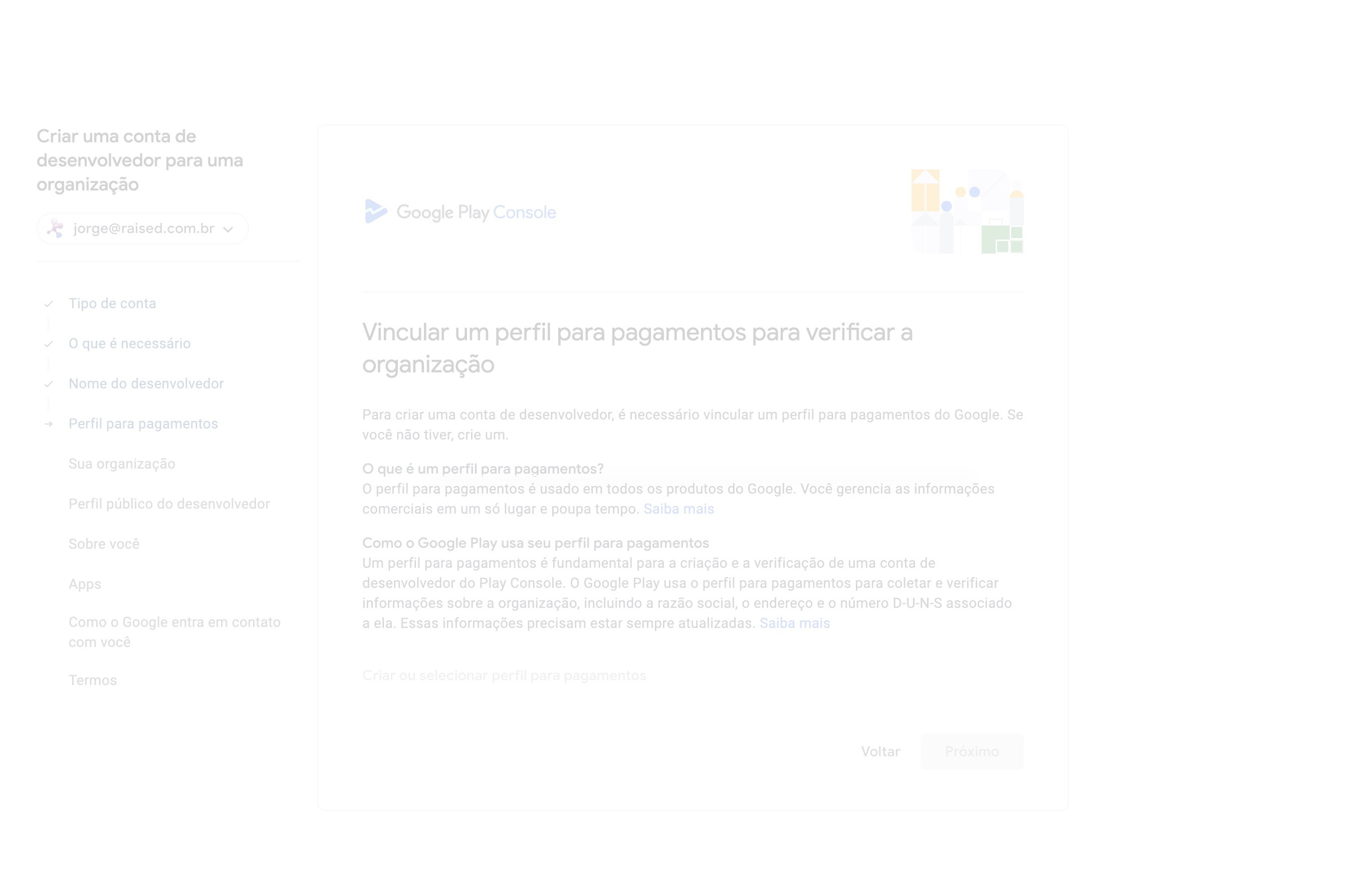The height and width of the screenshot is (876, 1372).
Task: Select the Sobre você step in sidebar
Action: [104, 543]
